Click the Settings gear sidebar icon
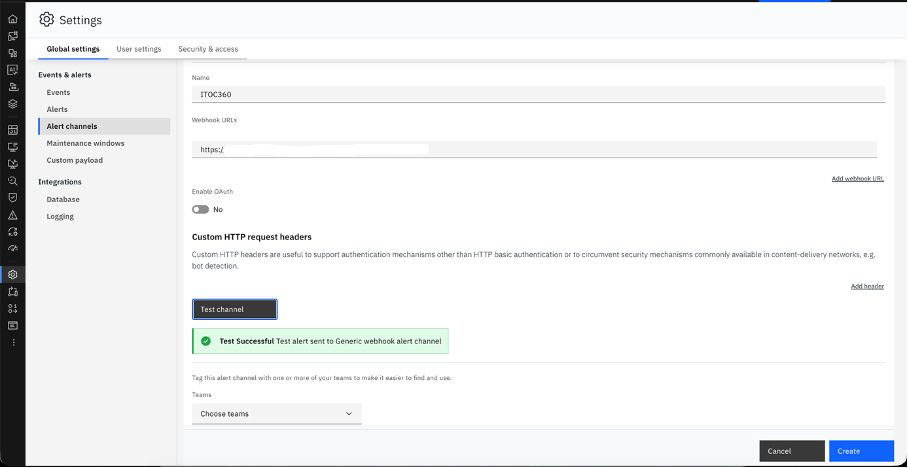 click(13, 274)
